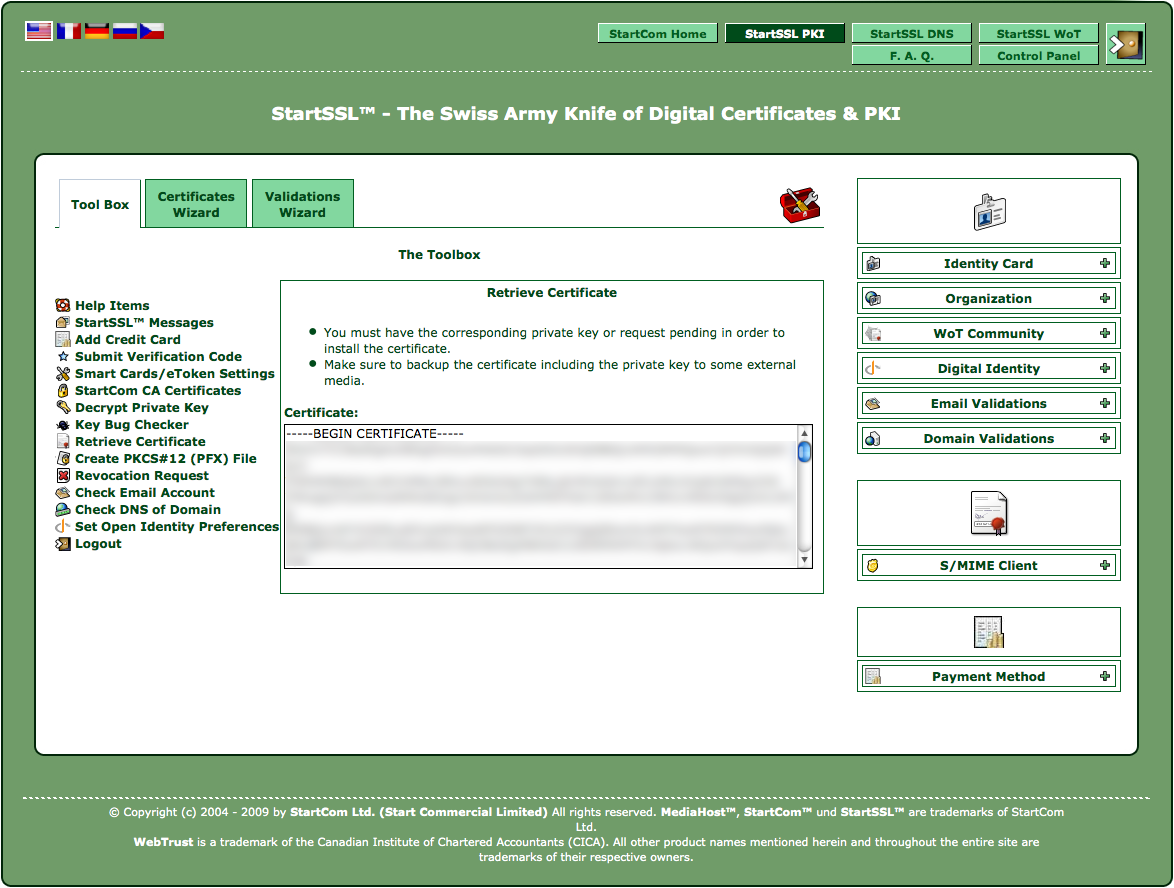Open the Revocation Request link

(142, 475)
